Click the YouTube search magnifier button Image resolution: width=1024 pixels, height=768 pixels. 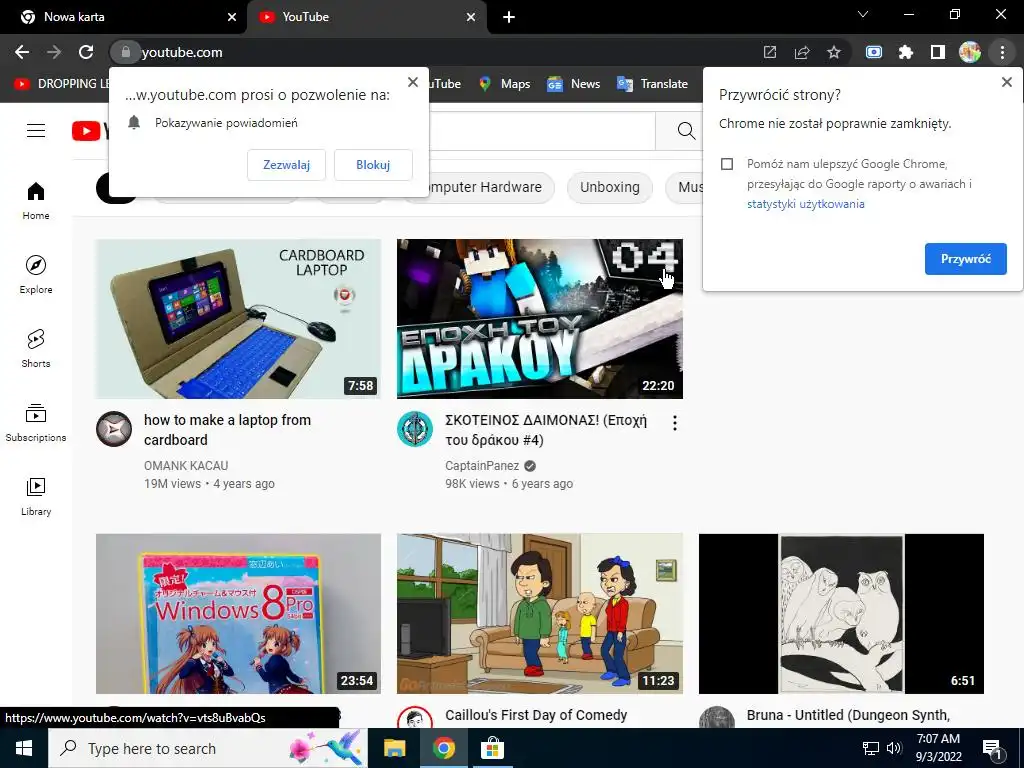(x=686, y=131)
